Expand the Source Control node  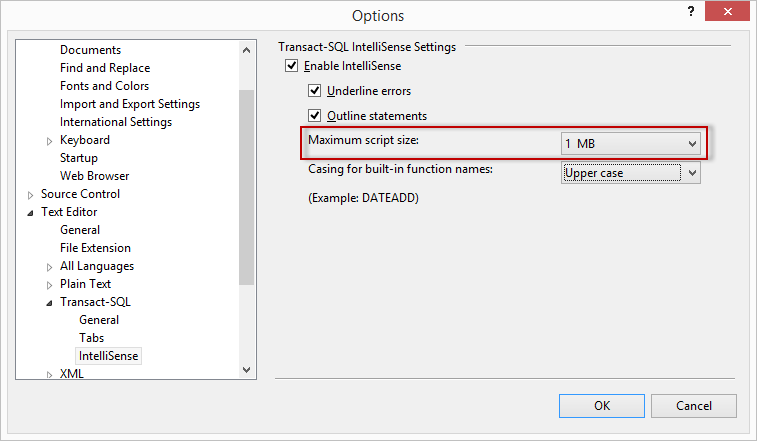click(x=31, y=195)
